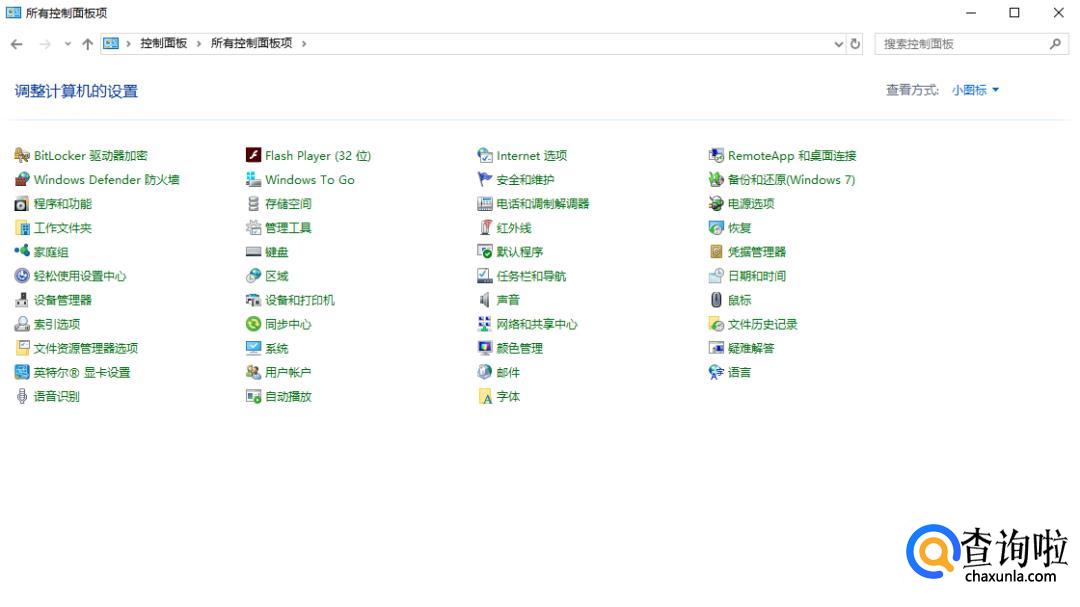The image size is (1080, 607).
Task: Open the BitLocker 驱动器加密 icon
Action: click(22, 156)
